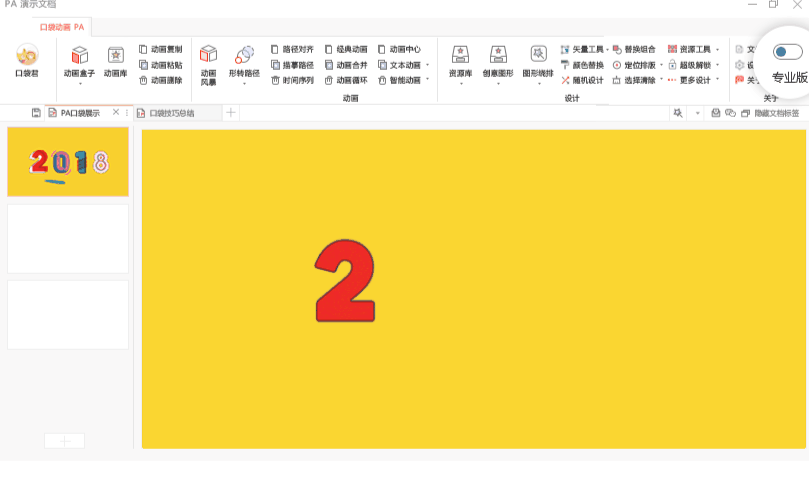Toggle the 专业版 professional mode switch

pyautogui.click(x=787, y=52)
